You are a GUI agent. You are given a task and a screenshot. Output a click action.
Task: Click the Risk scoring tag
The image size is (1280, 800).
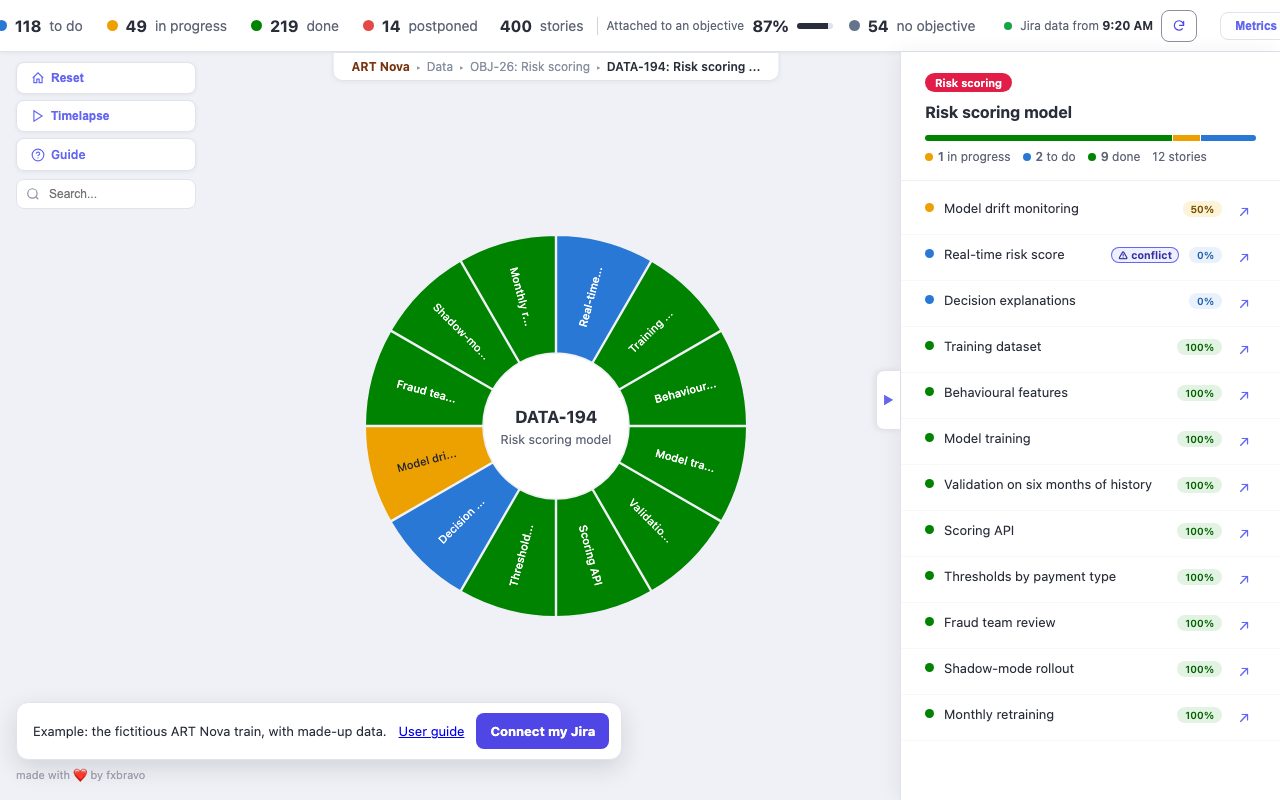[x=968, y=83]
